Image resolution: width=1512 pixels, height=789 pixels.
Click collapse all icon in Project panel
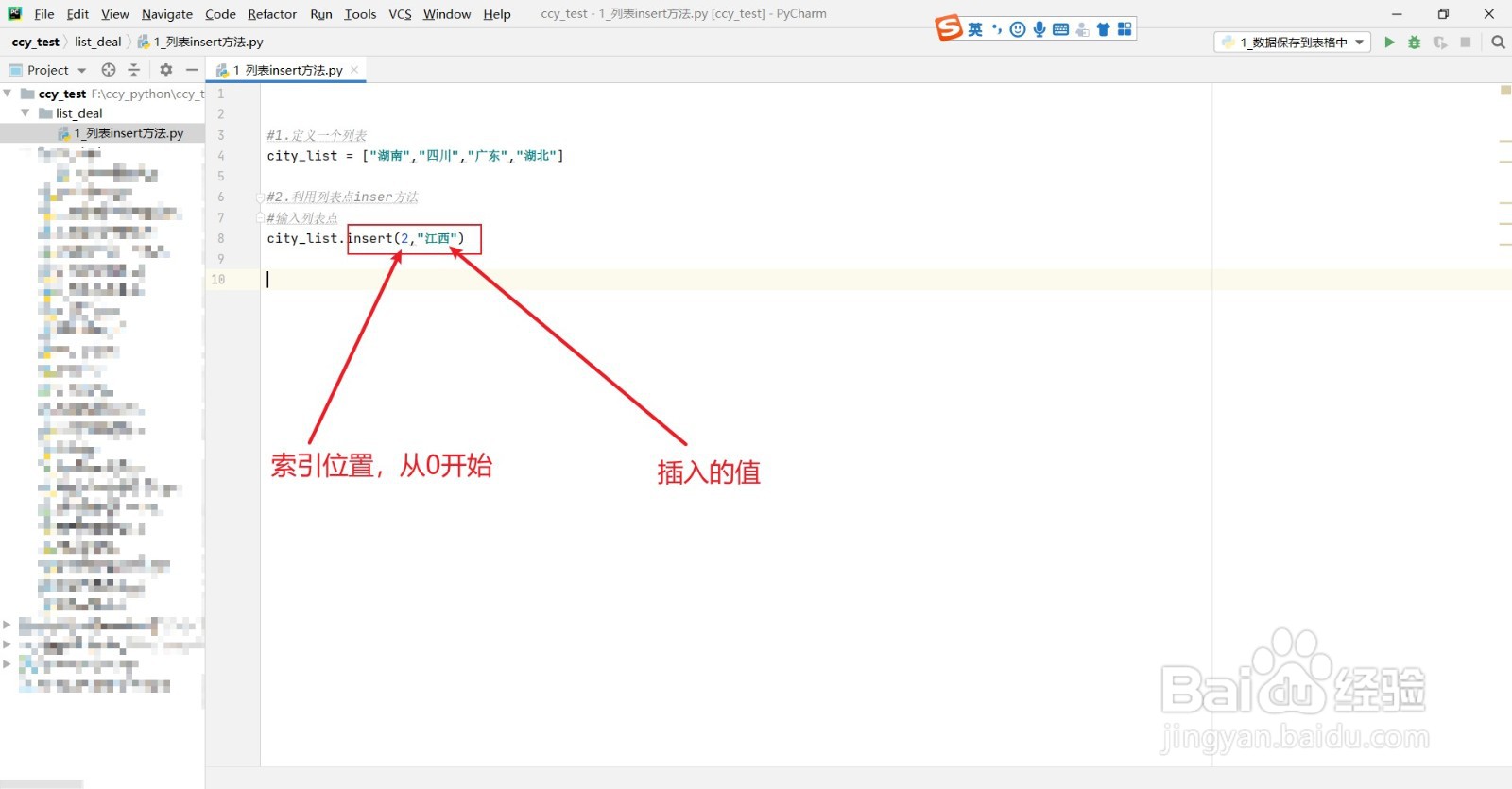[134, 70]
